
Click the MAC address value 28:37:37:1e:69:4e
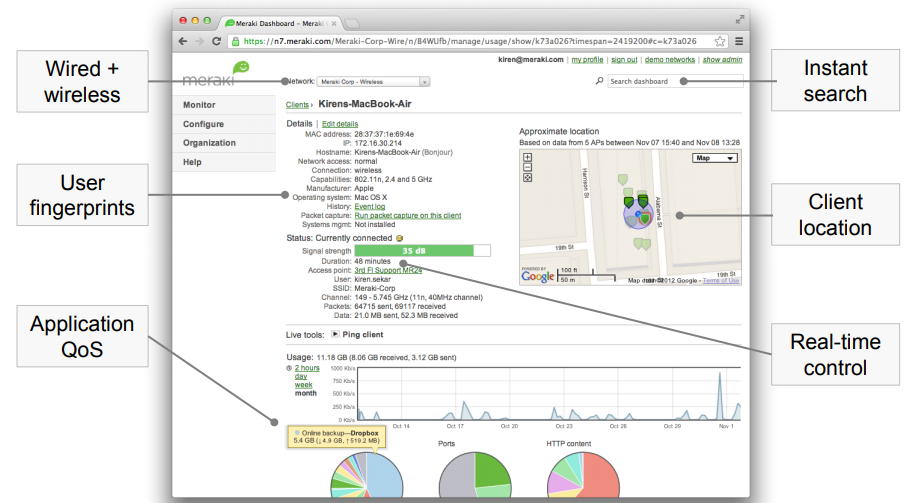coord(384,134)
